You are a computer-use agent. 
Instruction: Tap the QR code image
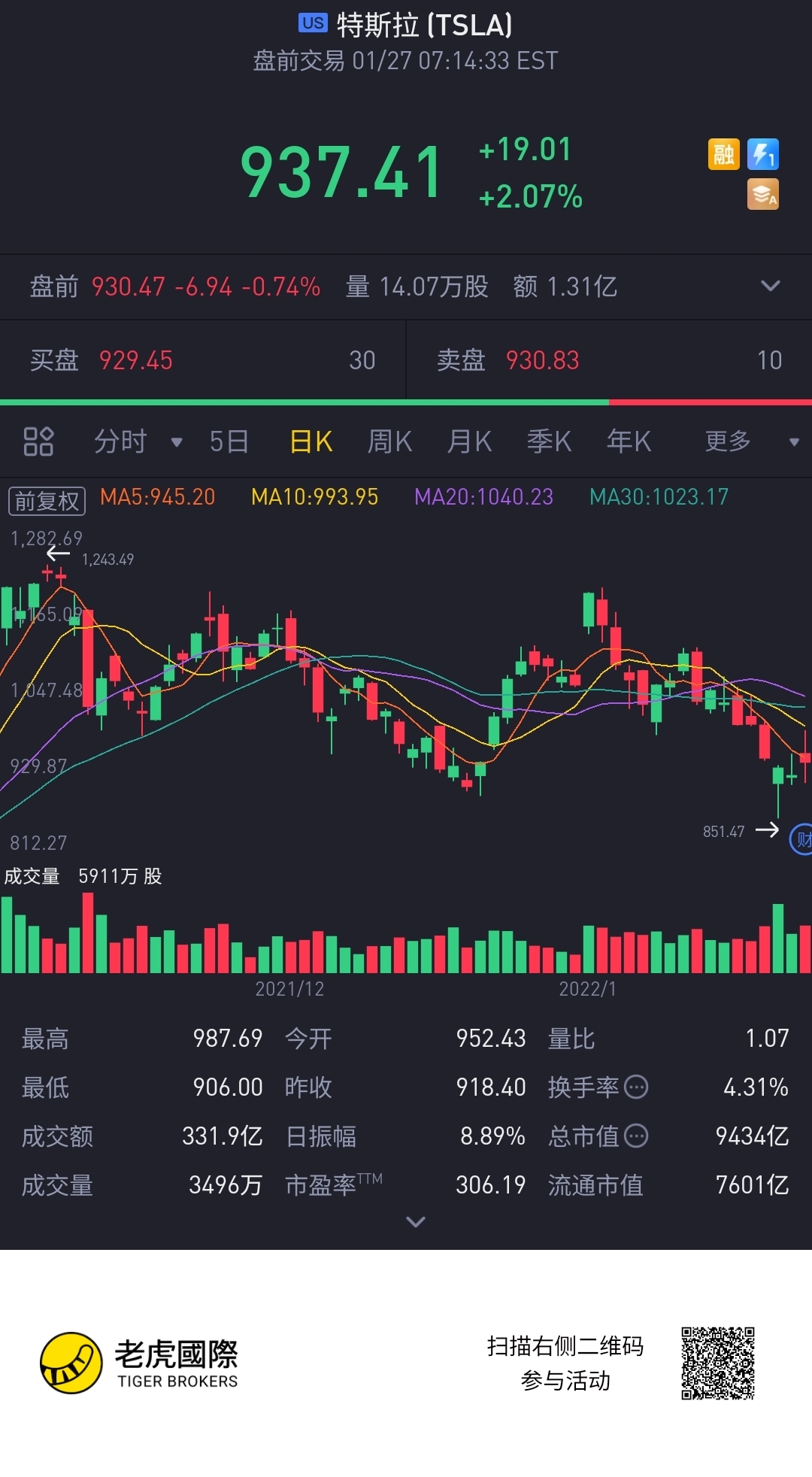coord(717,1363)
